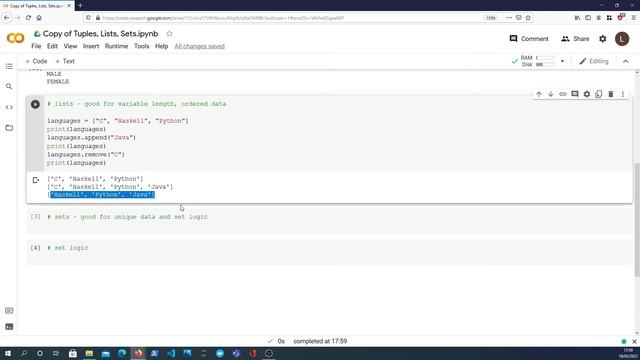Open the View menu
The image size is (640, 360).
point(70,46)
